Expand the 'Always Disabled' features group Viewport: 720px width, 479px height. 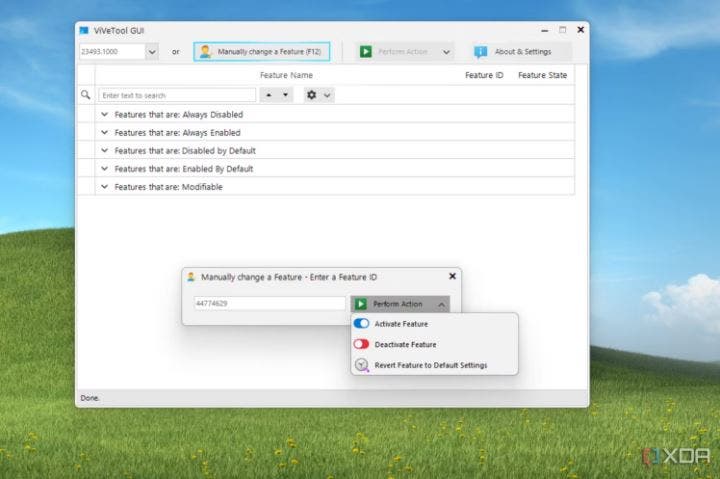click(104, 114)
